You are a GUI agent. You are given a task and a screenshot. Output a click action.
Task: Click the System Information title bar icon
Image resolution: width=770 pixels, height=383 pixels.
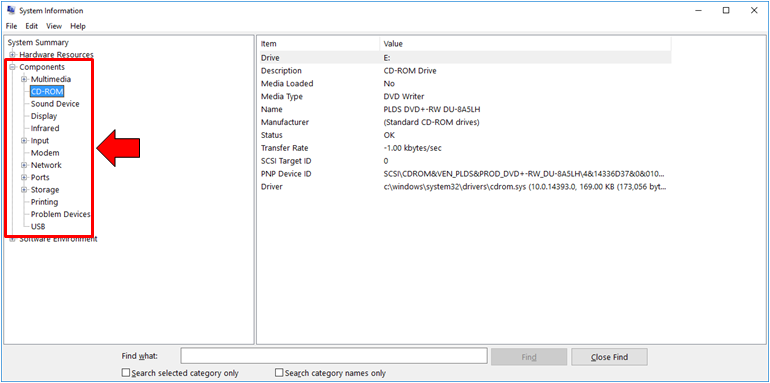coord(11,10)
